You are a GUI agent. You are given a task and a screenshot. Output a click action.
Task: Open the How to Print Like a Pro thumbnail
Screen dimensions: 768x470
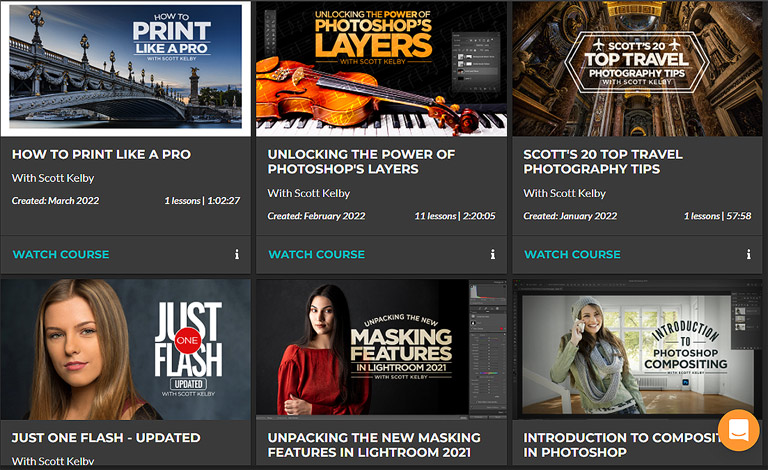[x=126, y=69]
